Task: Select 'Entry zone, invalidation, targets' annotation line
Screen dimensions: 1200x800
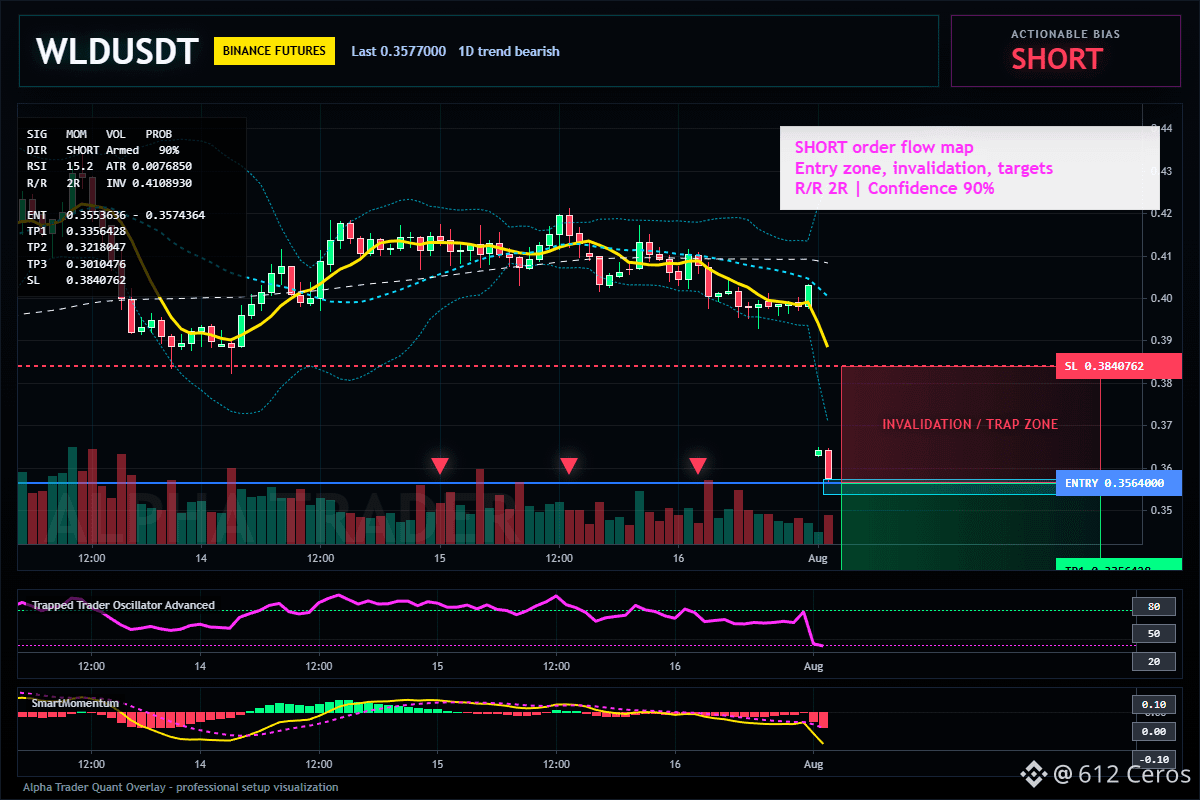Action: (923, 168)
